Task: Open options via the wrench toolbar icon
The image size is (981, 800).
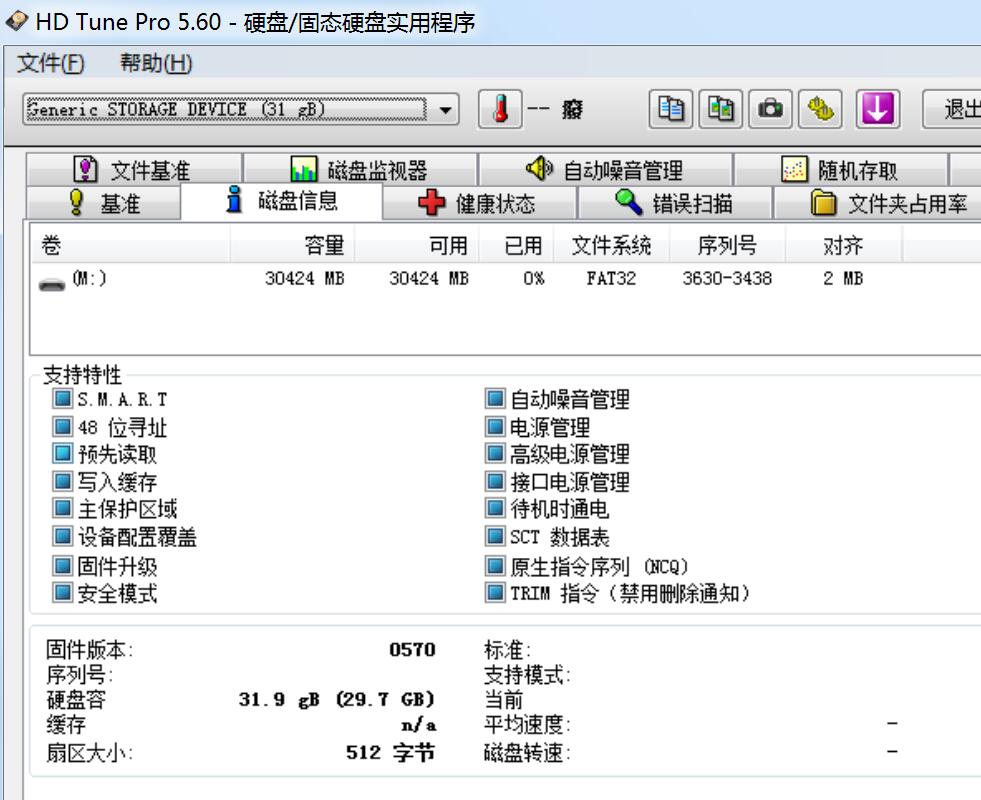Action: 820,110
